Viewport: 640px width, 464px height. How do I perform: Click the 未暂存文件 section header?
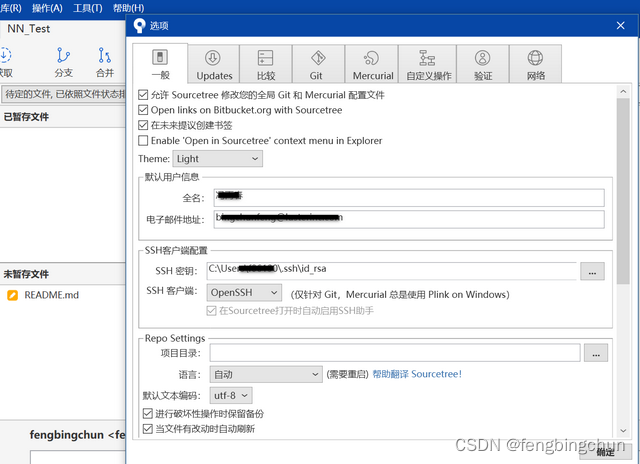pyautogui.click(x=26, y=274)
